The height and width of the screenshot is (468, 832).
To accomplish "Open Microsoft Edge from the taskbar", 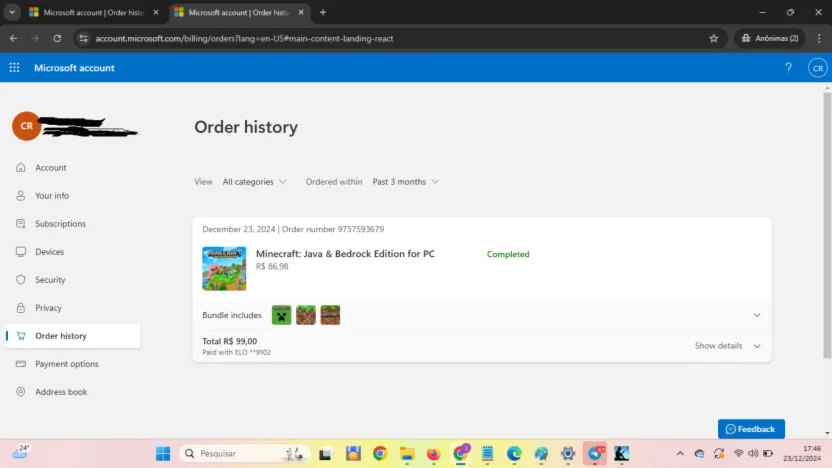I will click(514, 454).
